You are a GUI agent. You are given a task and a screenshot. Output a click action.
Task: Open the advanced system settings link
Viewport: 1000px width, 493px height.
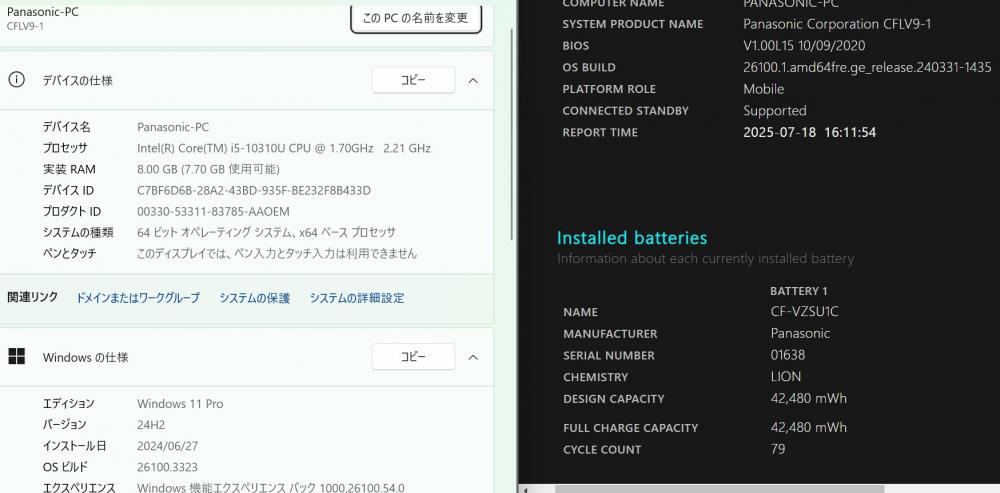click(x=357, y=298)
